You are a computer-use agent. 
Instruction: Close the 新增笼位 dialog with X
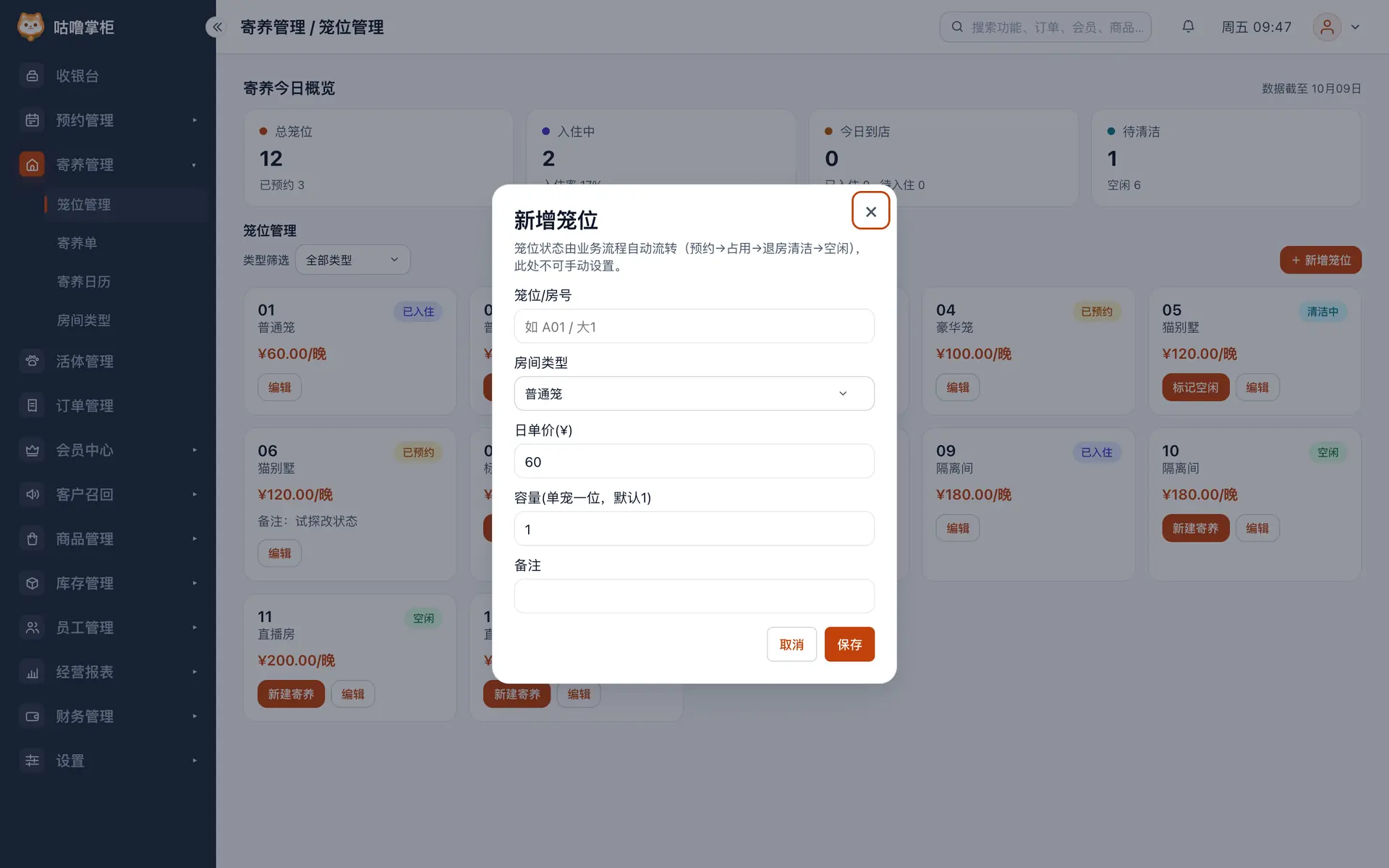pos(870,210)
